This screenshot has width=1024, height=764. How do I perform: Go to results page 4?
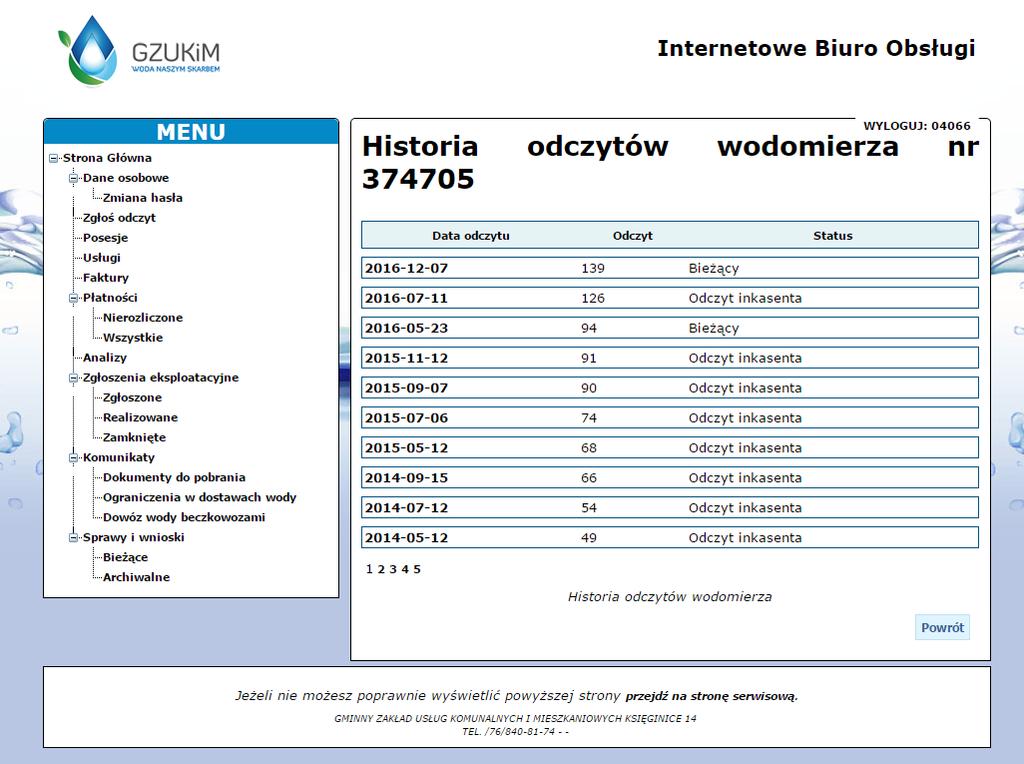(x=405, y=569)
